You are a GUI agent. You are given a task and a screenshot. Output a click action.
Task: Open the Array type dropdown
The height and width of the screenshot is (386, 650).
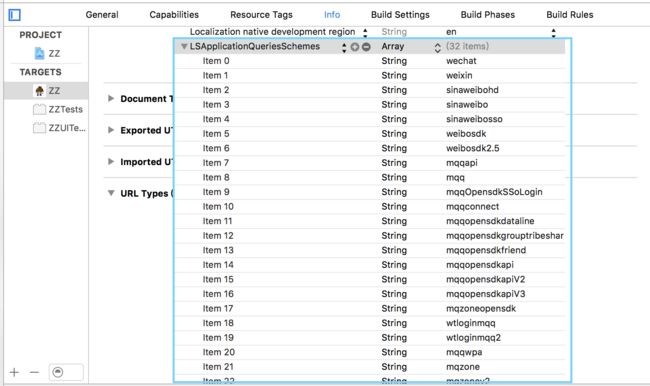(437, 47)
